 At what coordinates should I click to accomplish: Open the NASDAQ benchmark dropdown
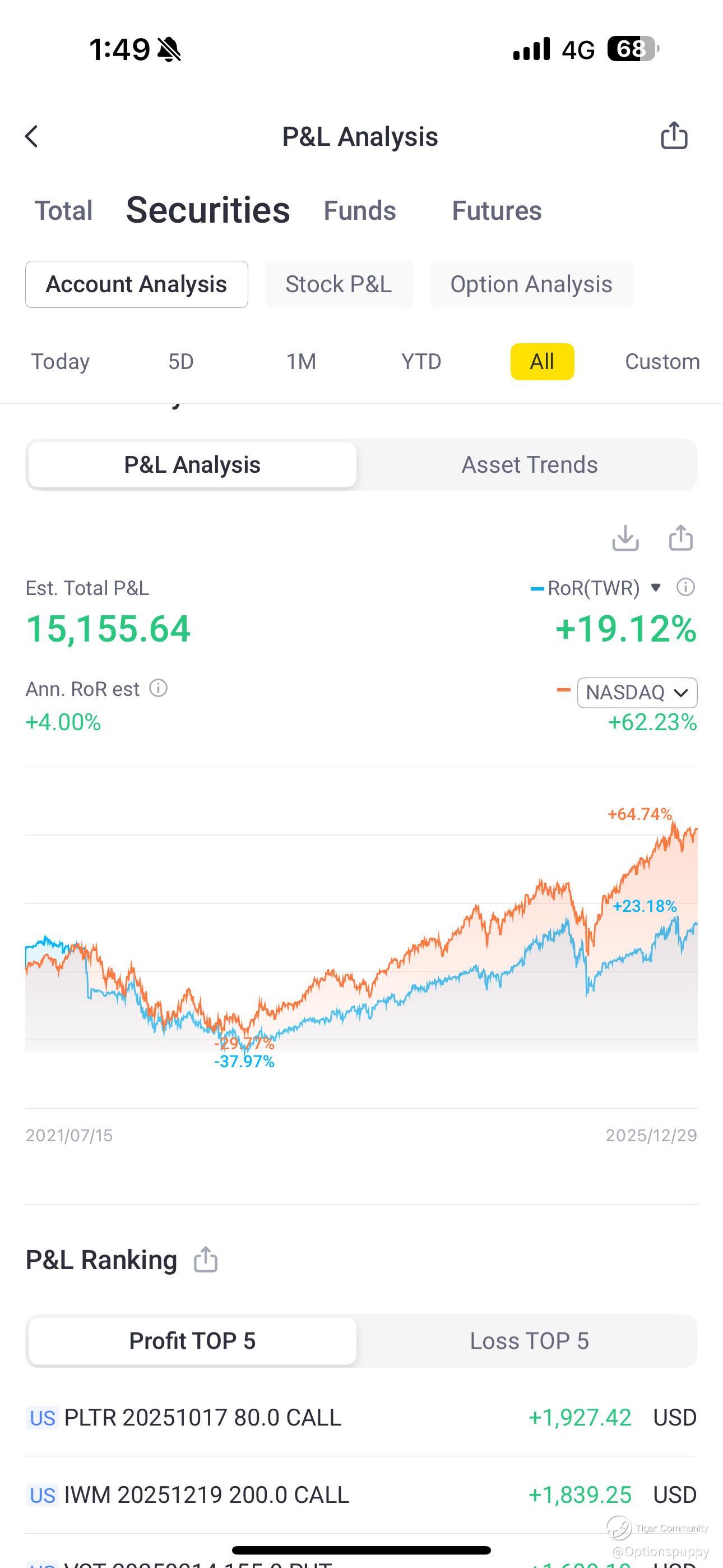pyautogui.click(x=637, y=693)
